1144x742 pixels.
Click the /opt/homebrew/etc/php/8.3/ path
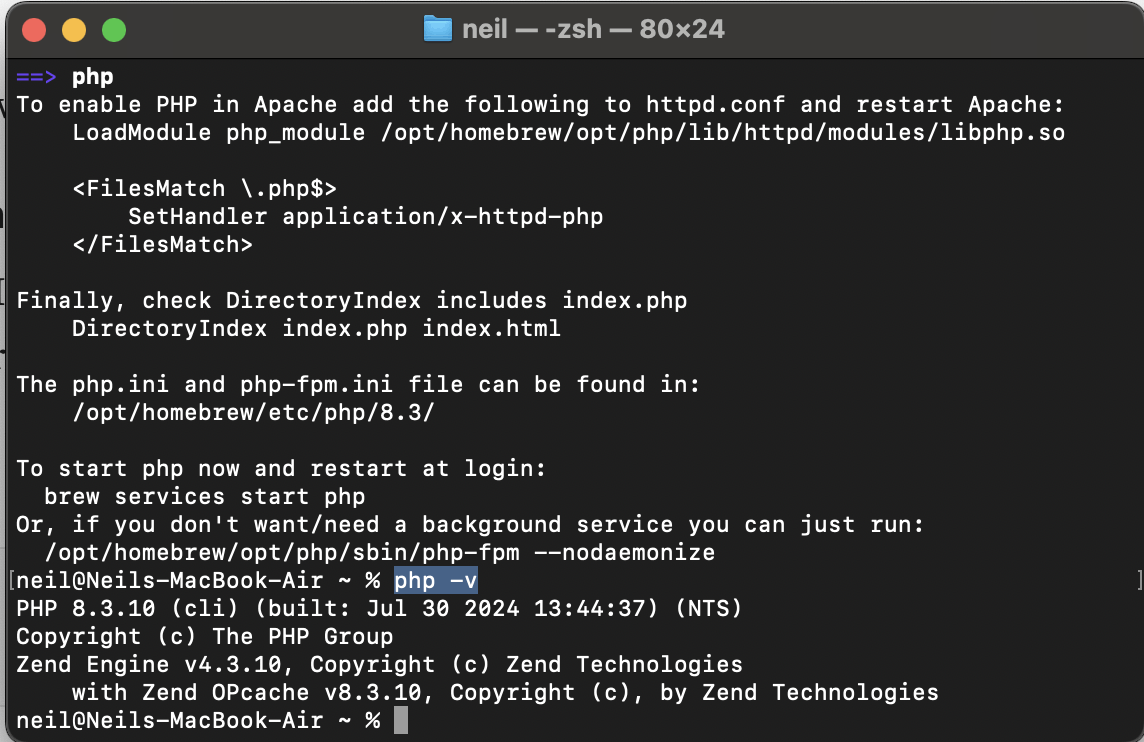pyautogui.click(x=253, y=413)
